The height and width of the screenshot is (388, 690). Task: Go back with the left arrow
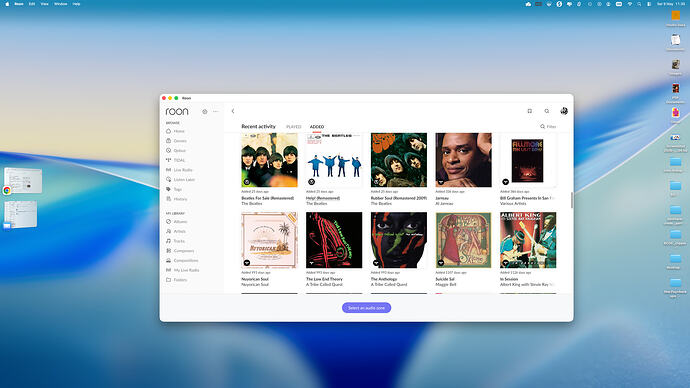point(233,111)
